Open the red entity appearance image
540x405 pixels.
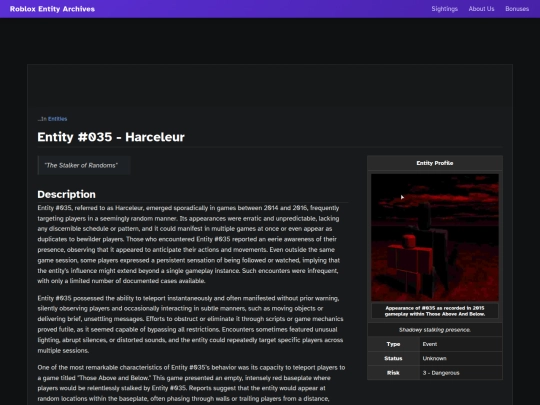pyautogui.click(x=435, y=238)
